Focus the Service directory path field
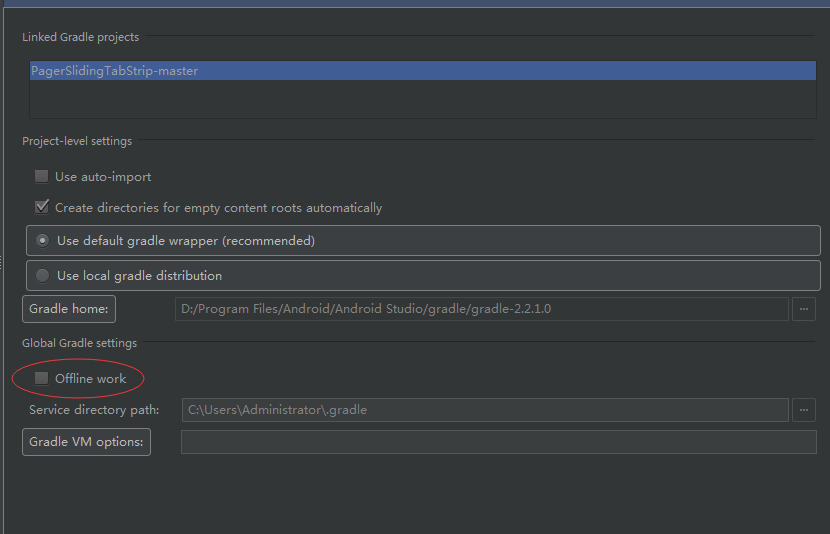This screenshot has height=534, width=830. click(x=485, y=410)
